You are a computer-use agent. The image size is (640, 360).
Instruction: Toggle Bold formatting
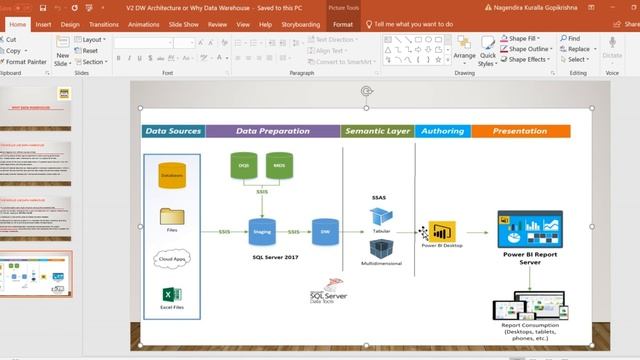pos(119,58)
